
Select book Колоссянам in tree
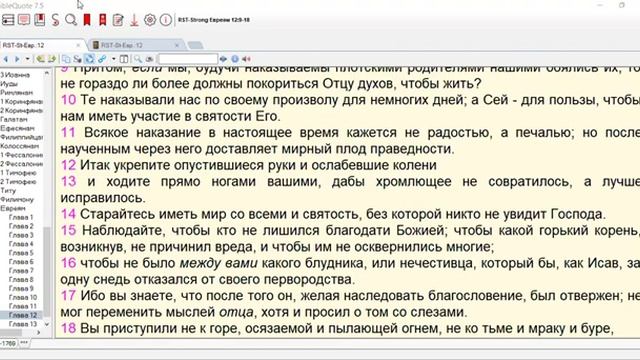[x=20, y=146]
